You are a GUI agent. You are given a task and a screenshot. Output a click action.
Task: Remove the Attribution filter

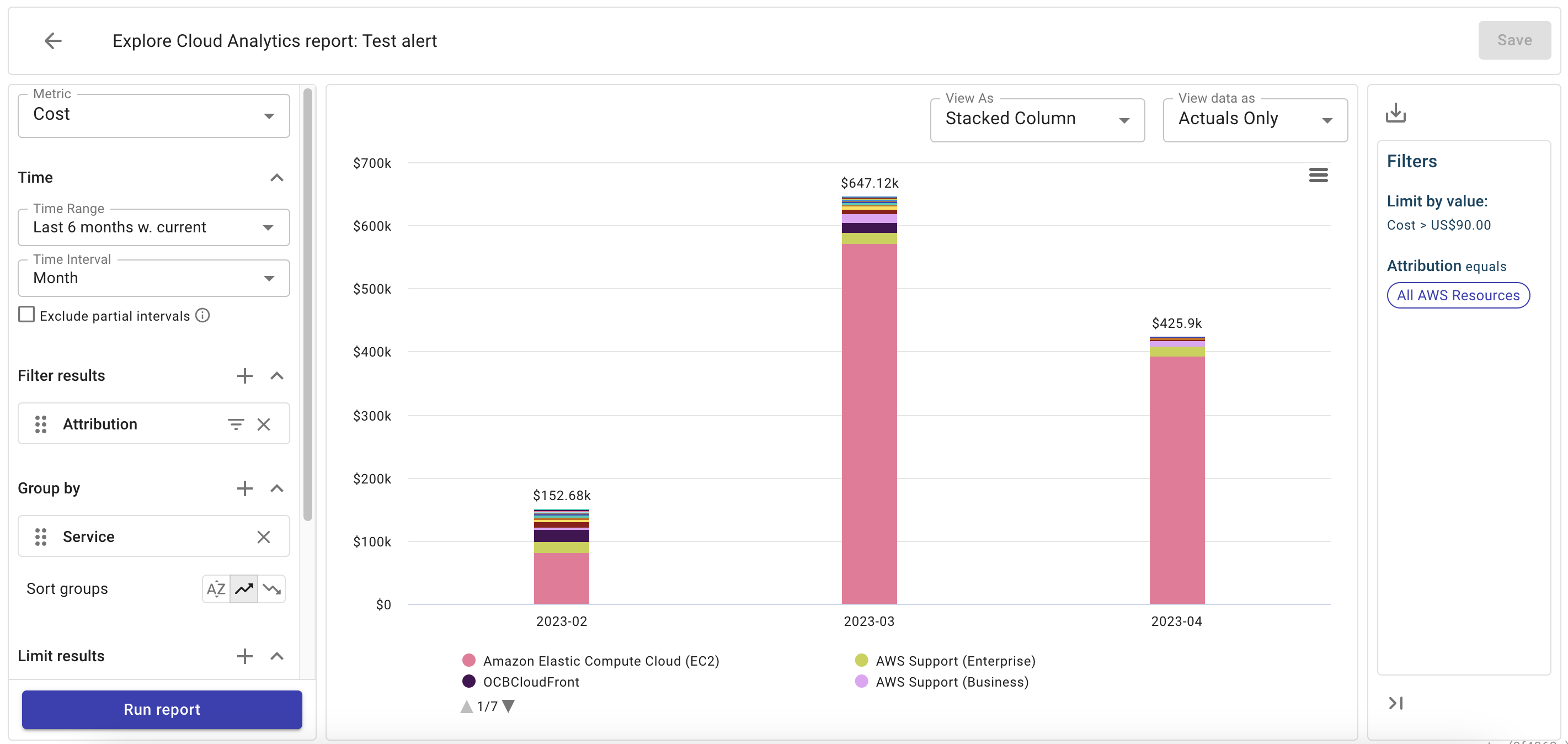pos(264,424)
